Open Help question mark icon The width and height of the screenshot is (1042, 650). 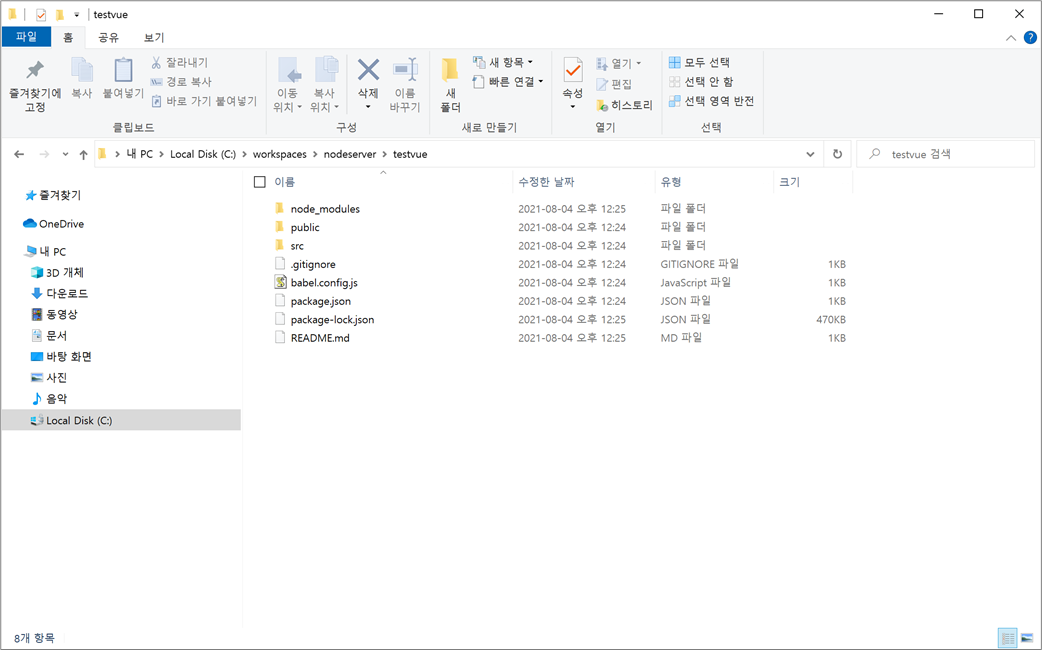click(1030, 38)
